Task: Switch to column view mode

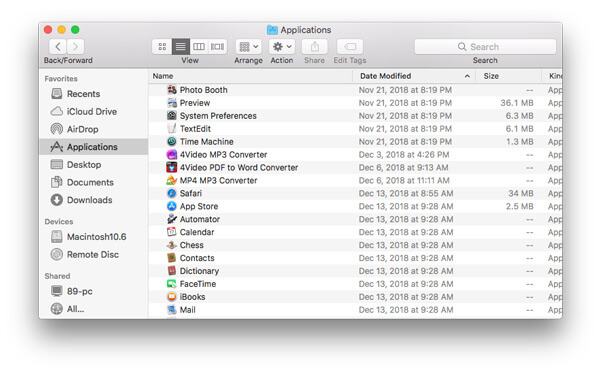Action: (x=199, y=47)
